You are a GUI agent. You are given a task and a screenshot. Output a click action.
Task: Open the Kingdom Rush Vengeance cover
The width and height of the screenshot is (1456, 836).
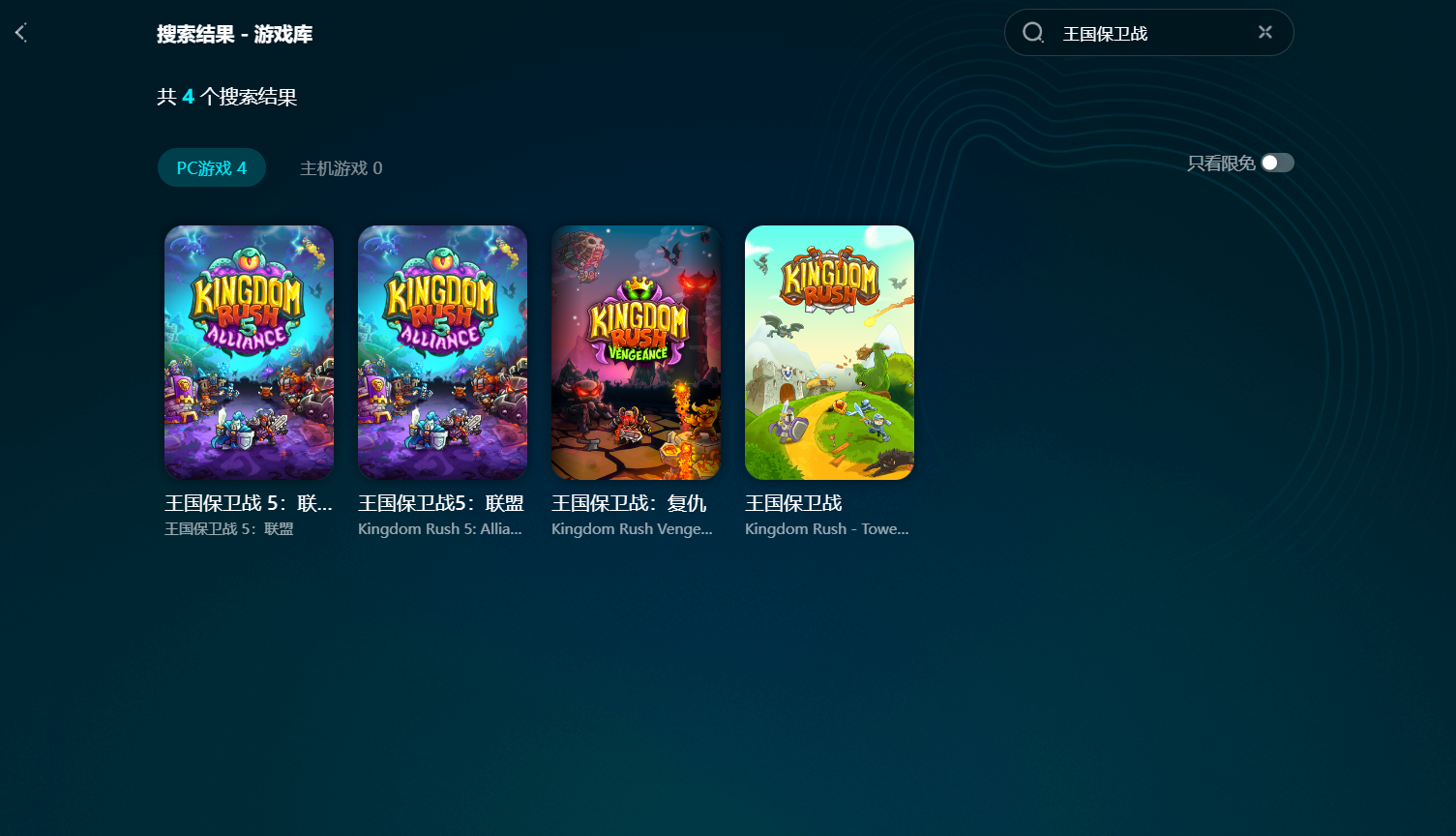click(x=636, y=352)
